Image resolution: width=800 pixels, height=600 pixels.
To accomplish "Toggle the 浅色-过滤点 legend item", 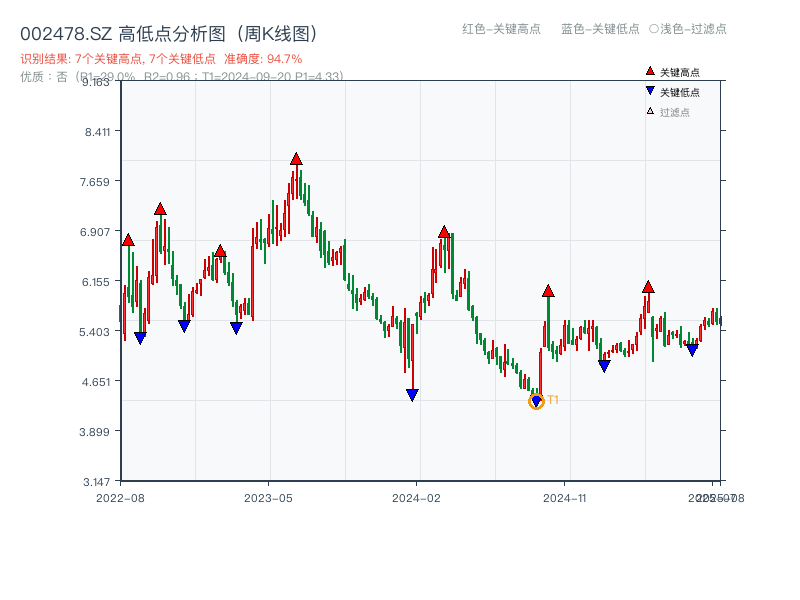I will [689, 30].
